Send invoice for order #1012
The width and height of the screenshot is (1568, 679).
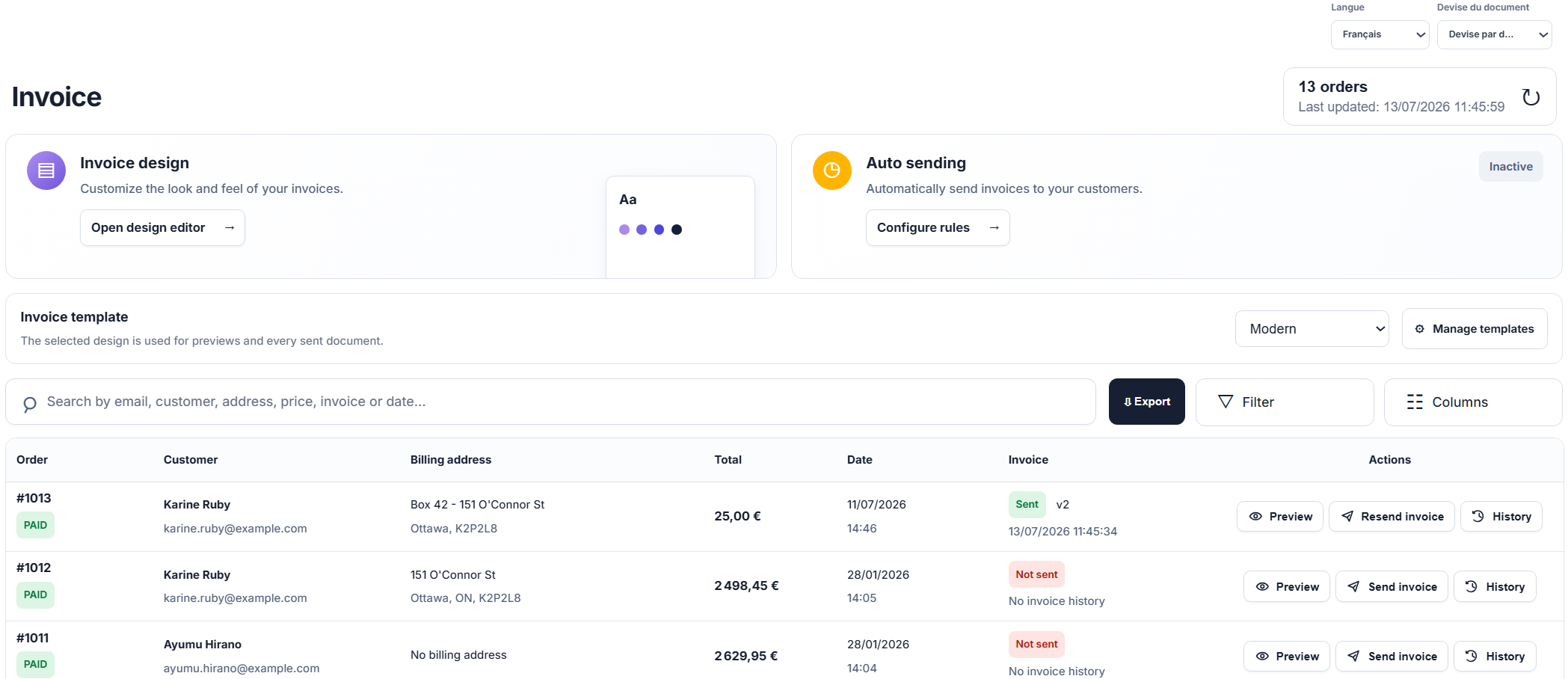click(x=1392, y=587)
